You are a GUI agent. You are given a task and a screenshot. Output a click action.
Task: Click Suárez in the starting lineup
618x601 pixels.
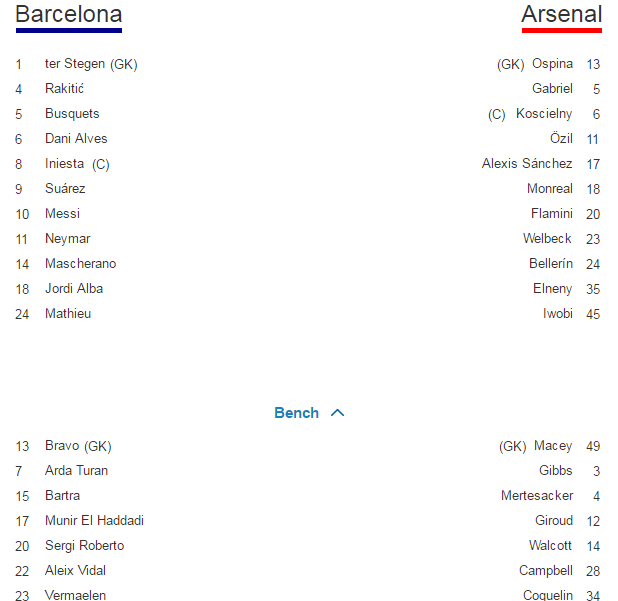coord(65,189)
